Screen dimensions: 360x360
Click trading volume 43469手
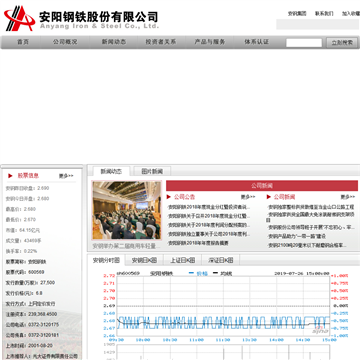point(33,241)
